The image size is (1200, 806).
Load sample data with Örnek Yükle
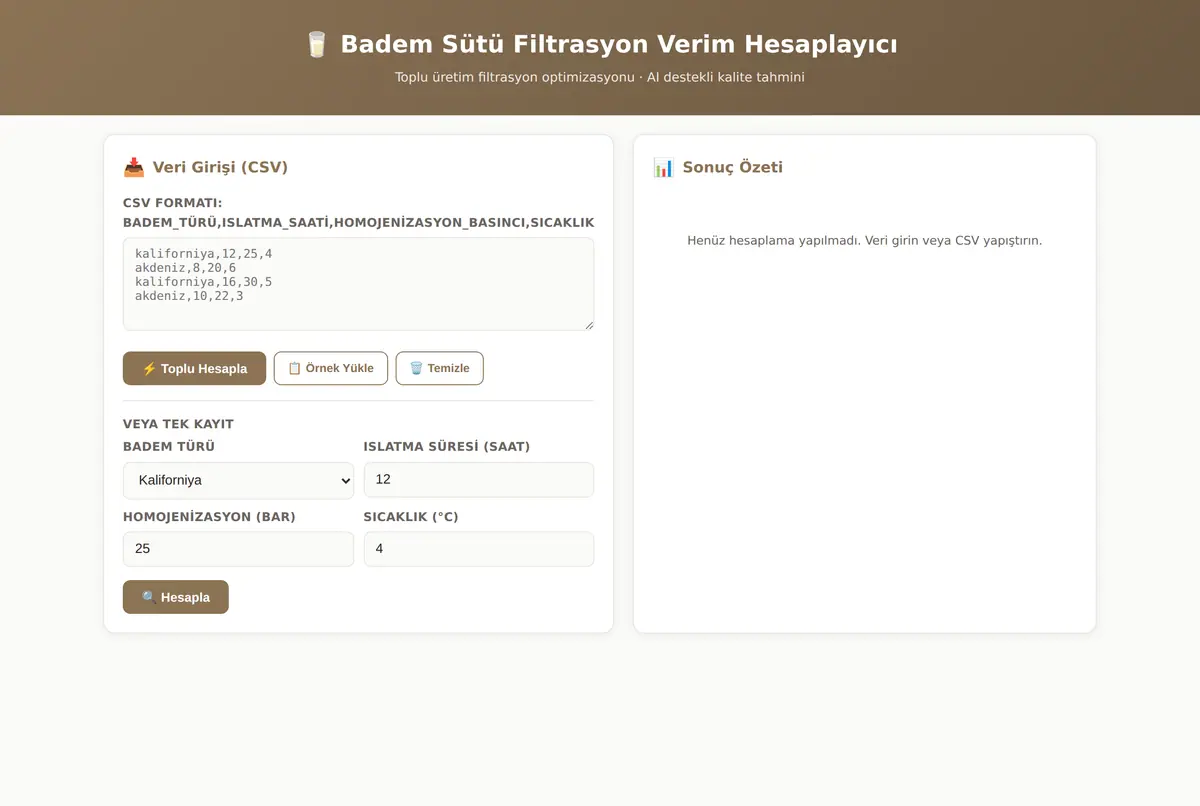pos(331,368)
